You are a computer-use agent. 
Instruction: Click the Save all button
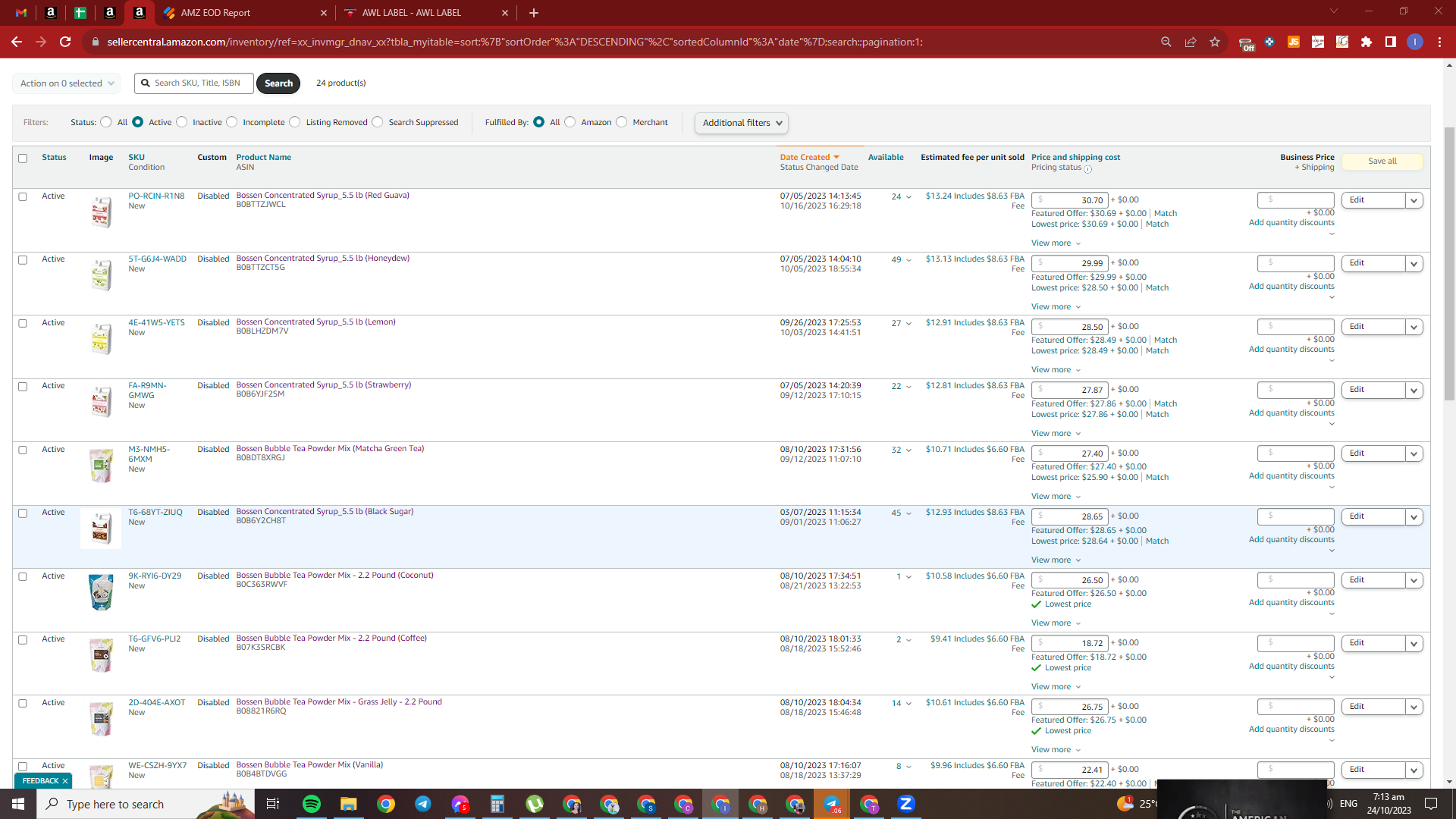1382,162
